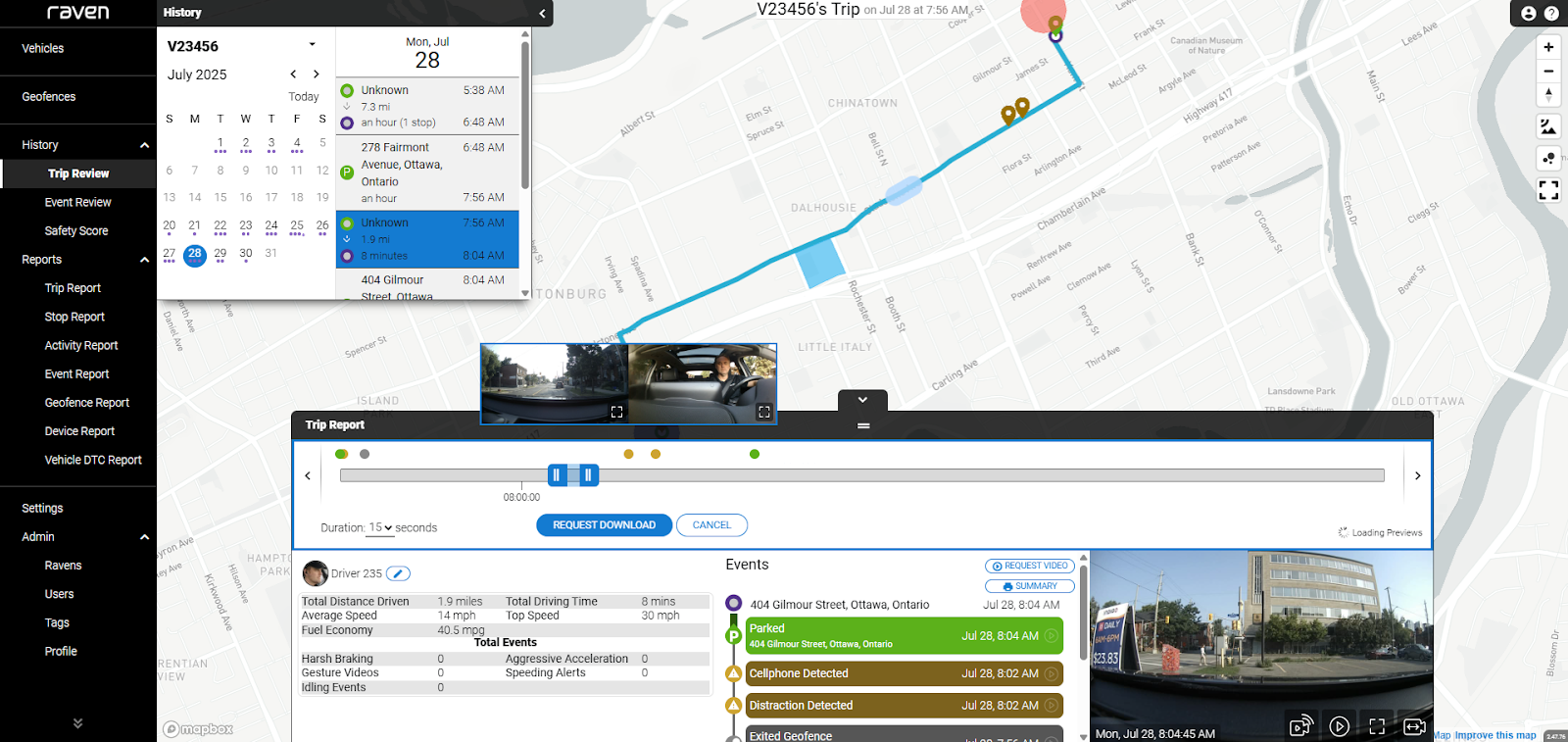Screen dimensions: 1568x742
Task: Open Geofences from the sidebar
Action: (x=48, y=97)
